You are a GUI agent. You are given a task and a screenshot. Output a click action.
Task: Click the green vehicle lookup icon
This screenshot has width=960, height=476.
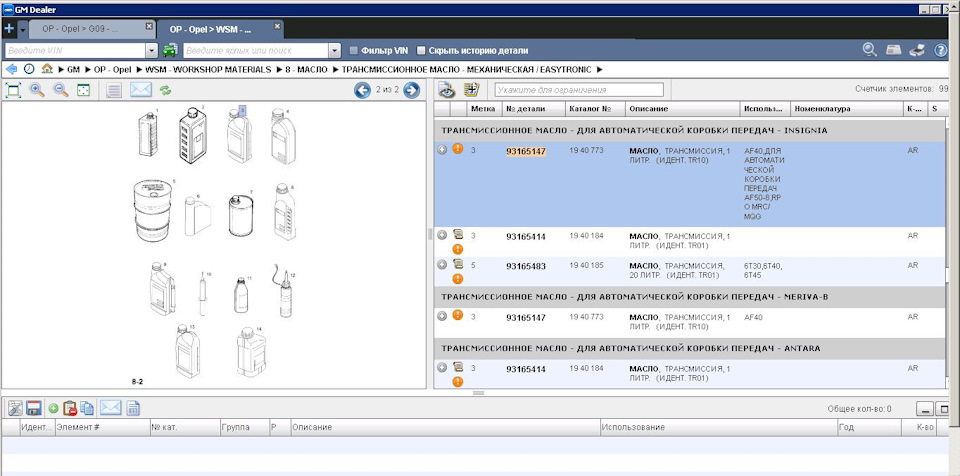tap(170, 50)
